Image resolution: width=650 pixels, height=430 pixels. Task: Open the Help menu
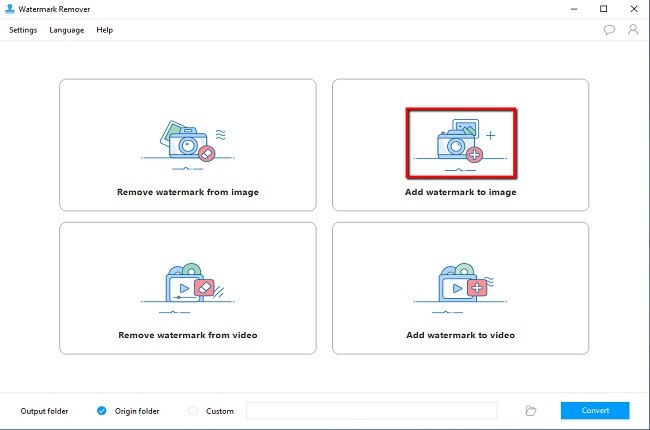tap(104, 30)
